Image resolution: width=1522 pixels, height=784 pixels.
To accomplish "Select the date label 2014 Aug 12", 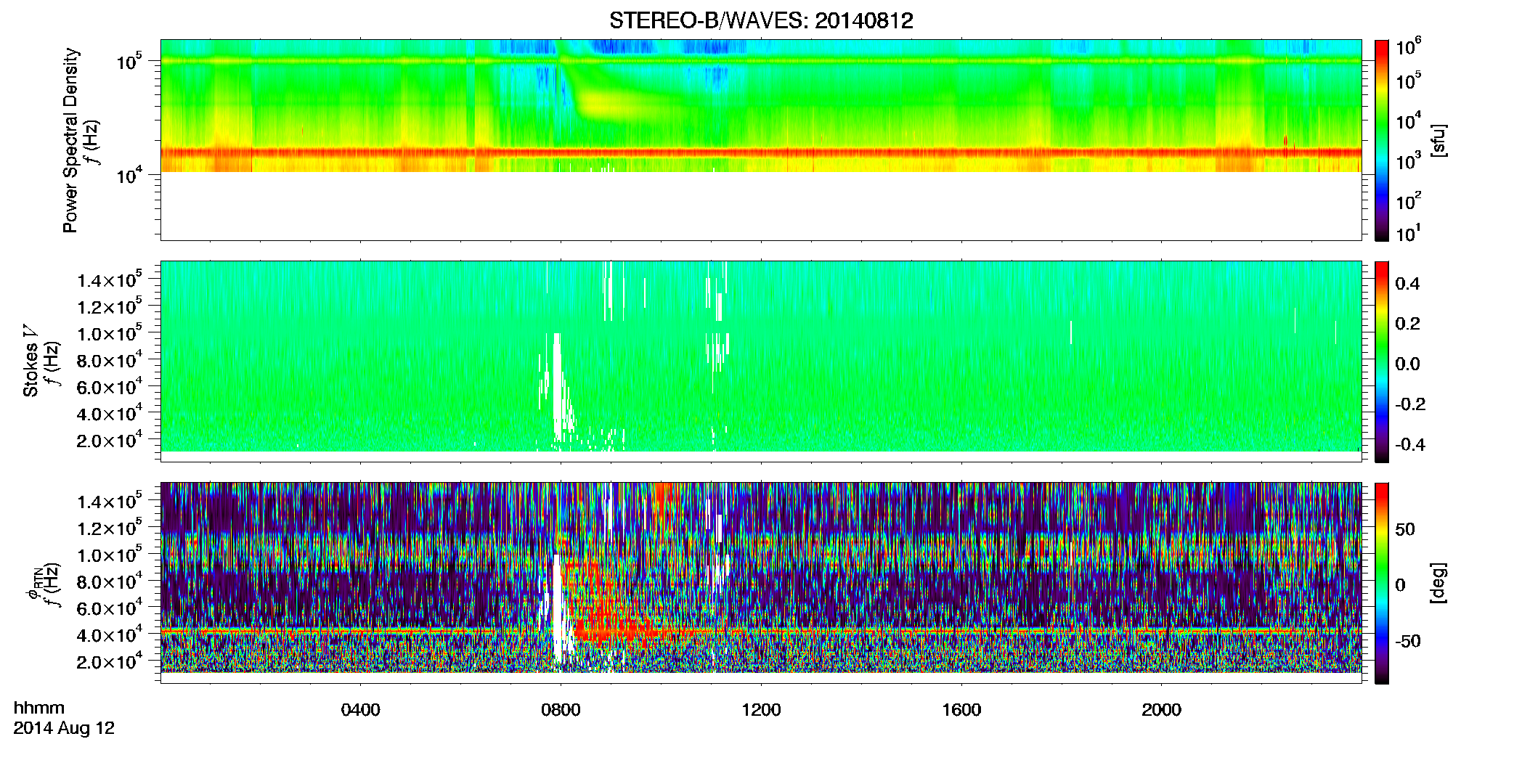I will (64, 728).
